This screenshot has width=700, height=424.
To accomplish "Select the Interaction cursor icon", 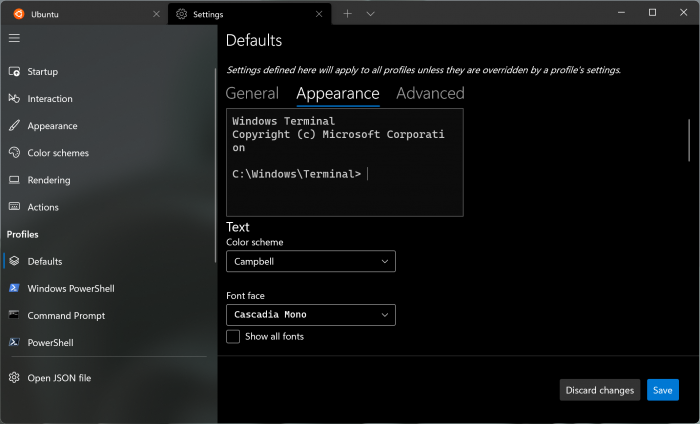I will pyautogui.click(x=14, y=99).
